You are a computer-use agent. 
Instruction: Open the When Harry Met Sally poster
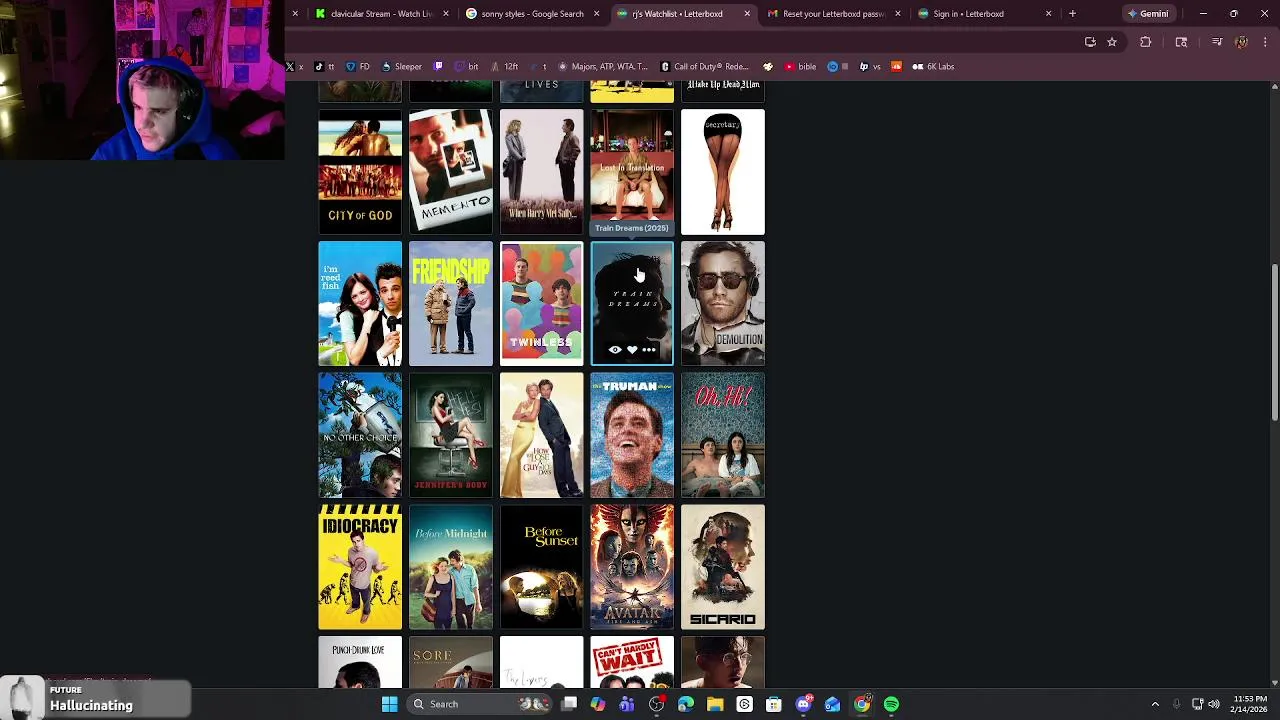pos(541,172)
